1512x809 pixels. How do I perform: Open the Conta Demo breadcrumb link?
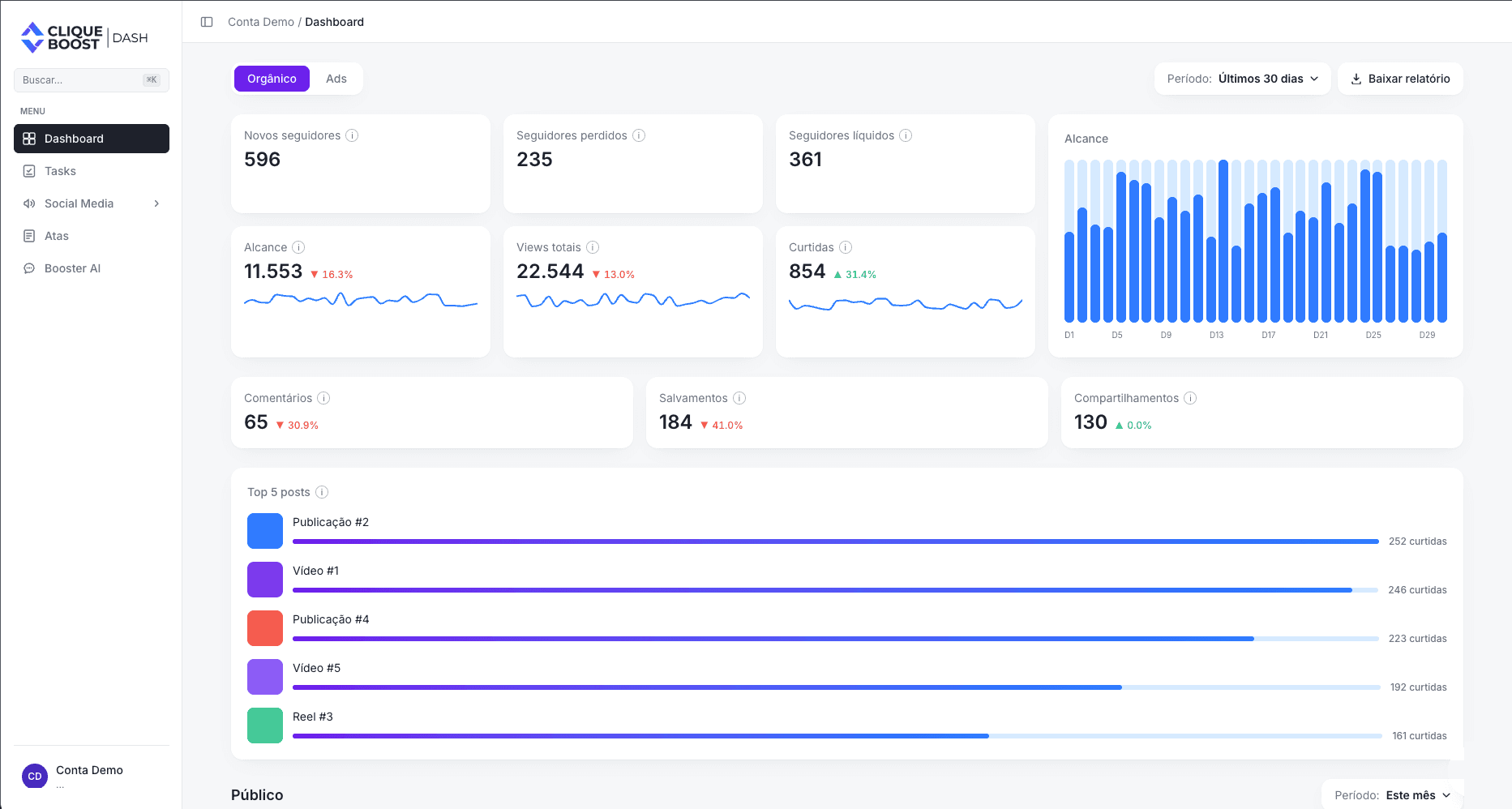(261, 22)
